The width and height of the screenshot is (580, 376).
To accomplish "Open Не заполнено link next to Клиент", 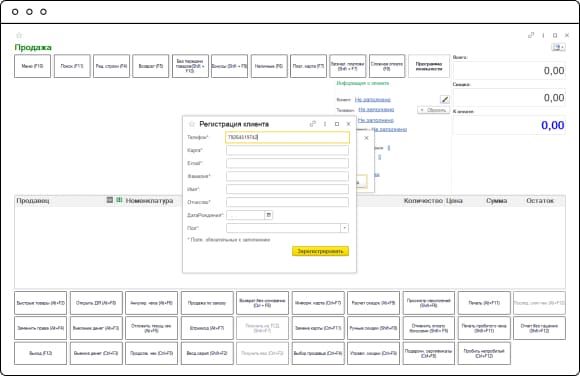I will pyautogui.click(x=372, y=100).
